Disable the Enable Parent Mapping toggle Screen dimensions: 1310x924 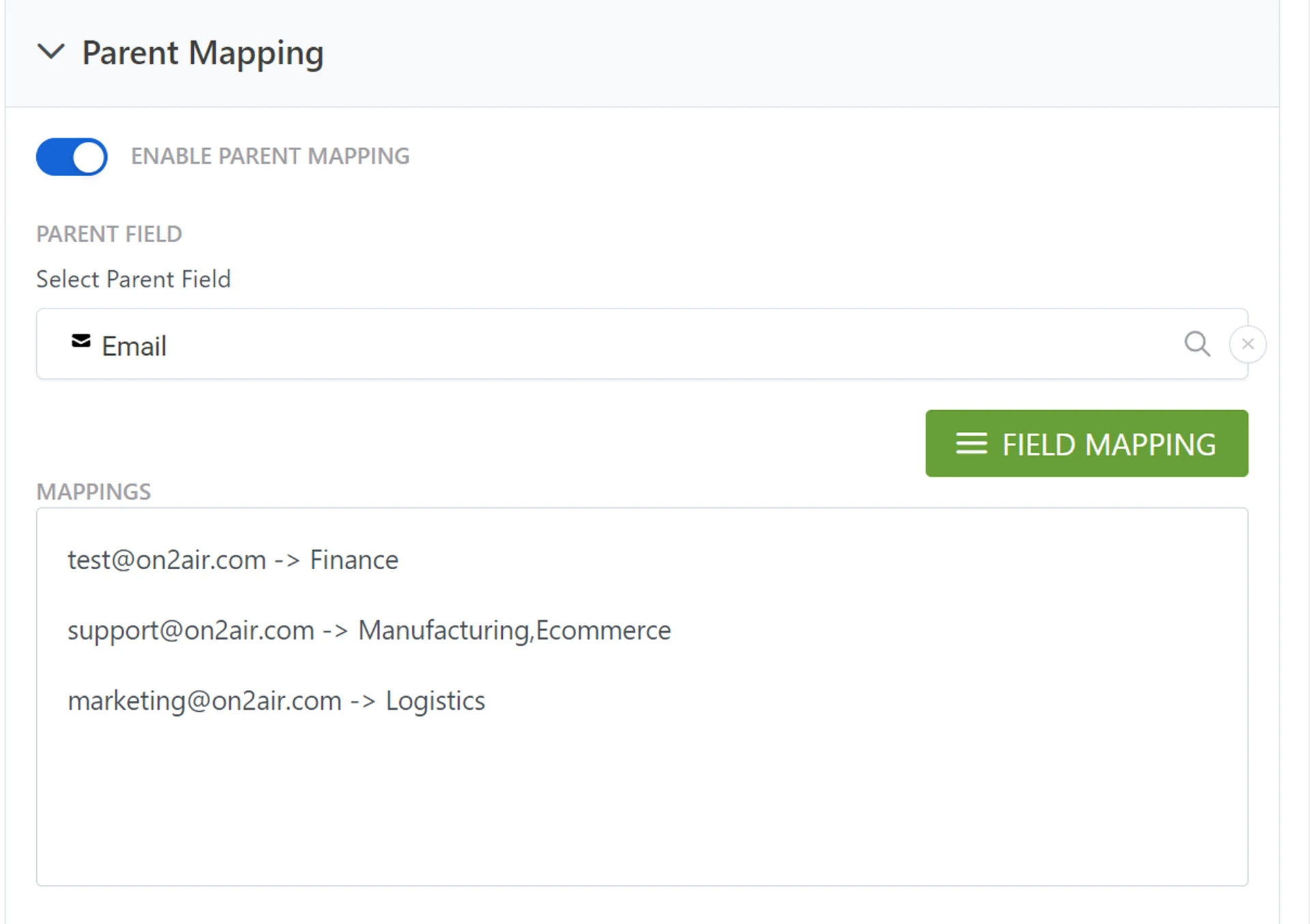coord(72,157)
